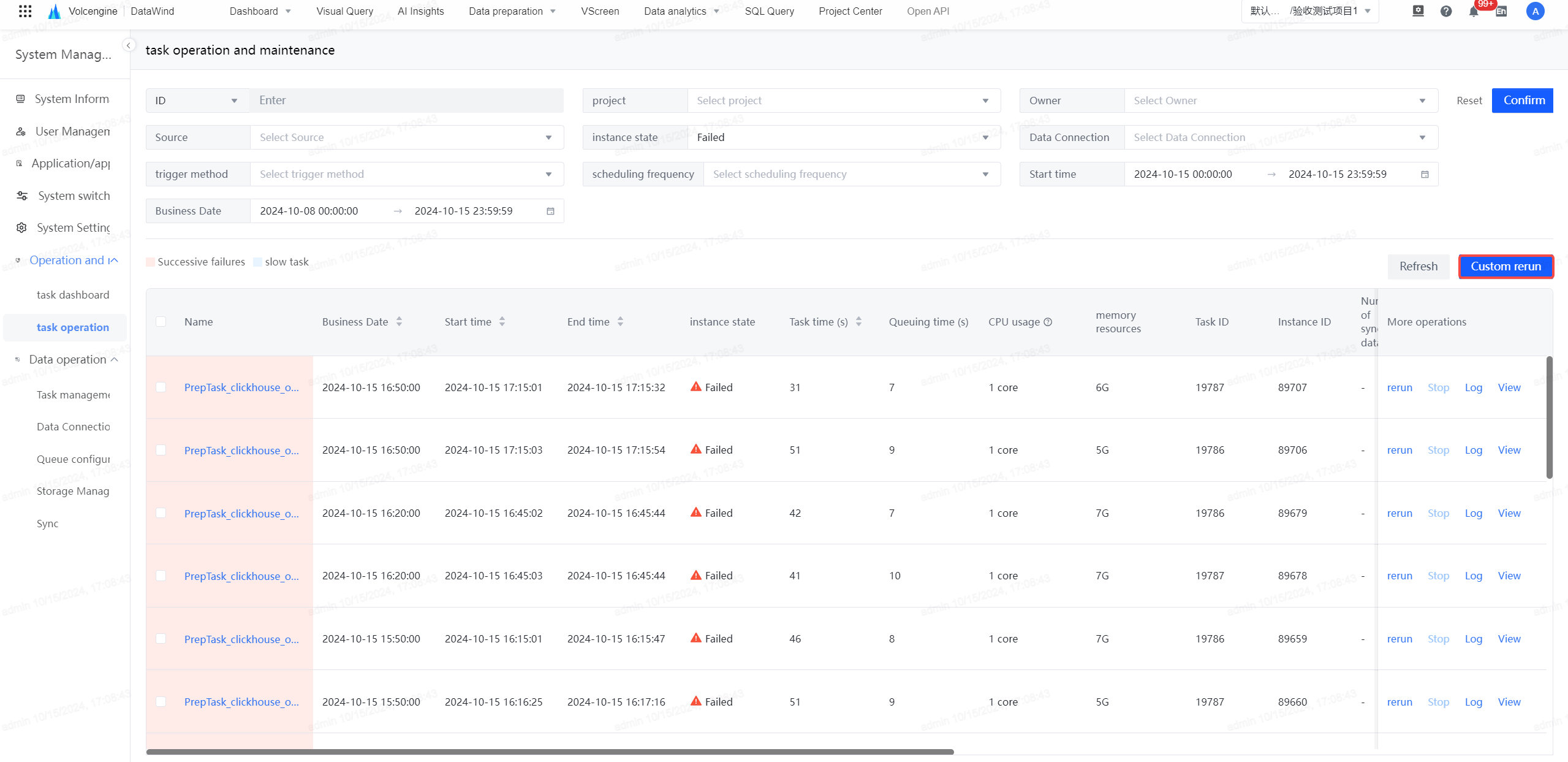Image resolution: width=1568 pixels, height=762 pixels.
Task: Open the Dashboard menu
Action: tap(260, 11)
